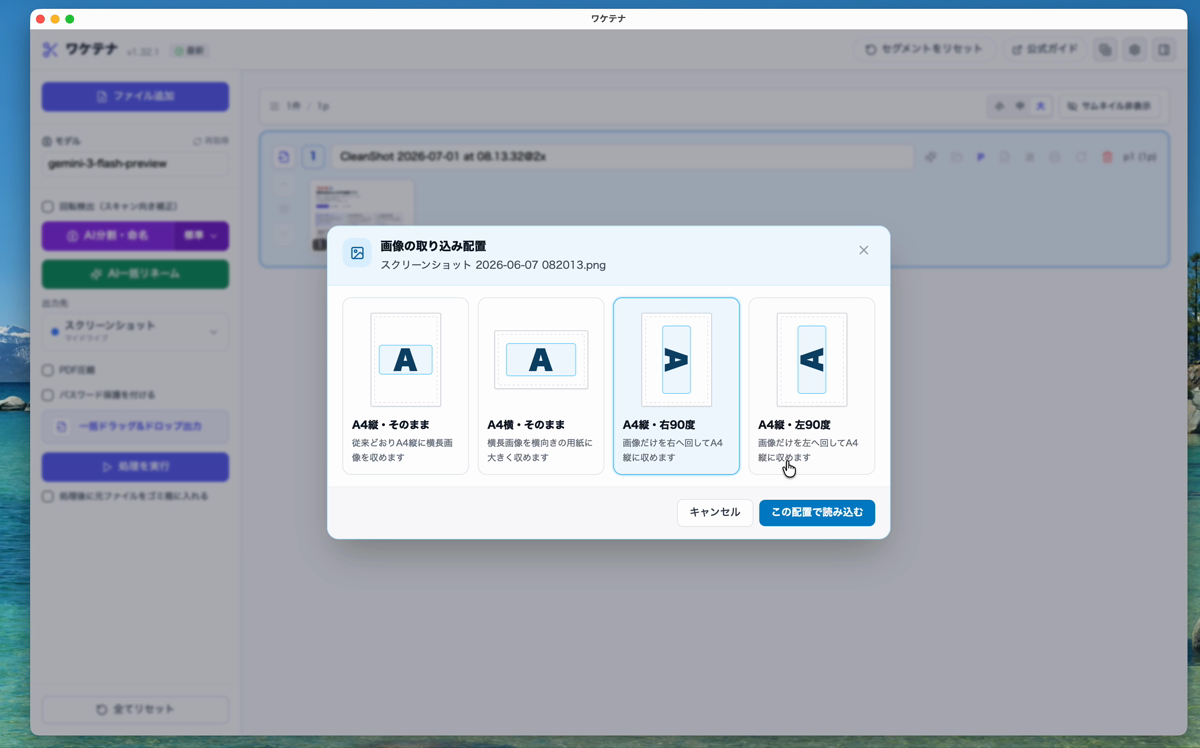Click the scissors ワケテナ logo icon

50,49
